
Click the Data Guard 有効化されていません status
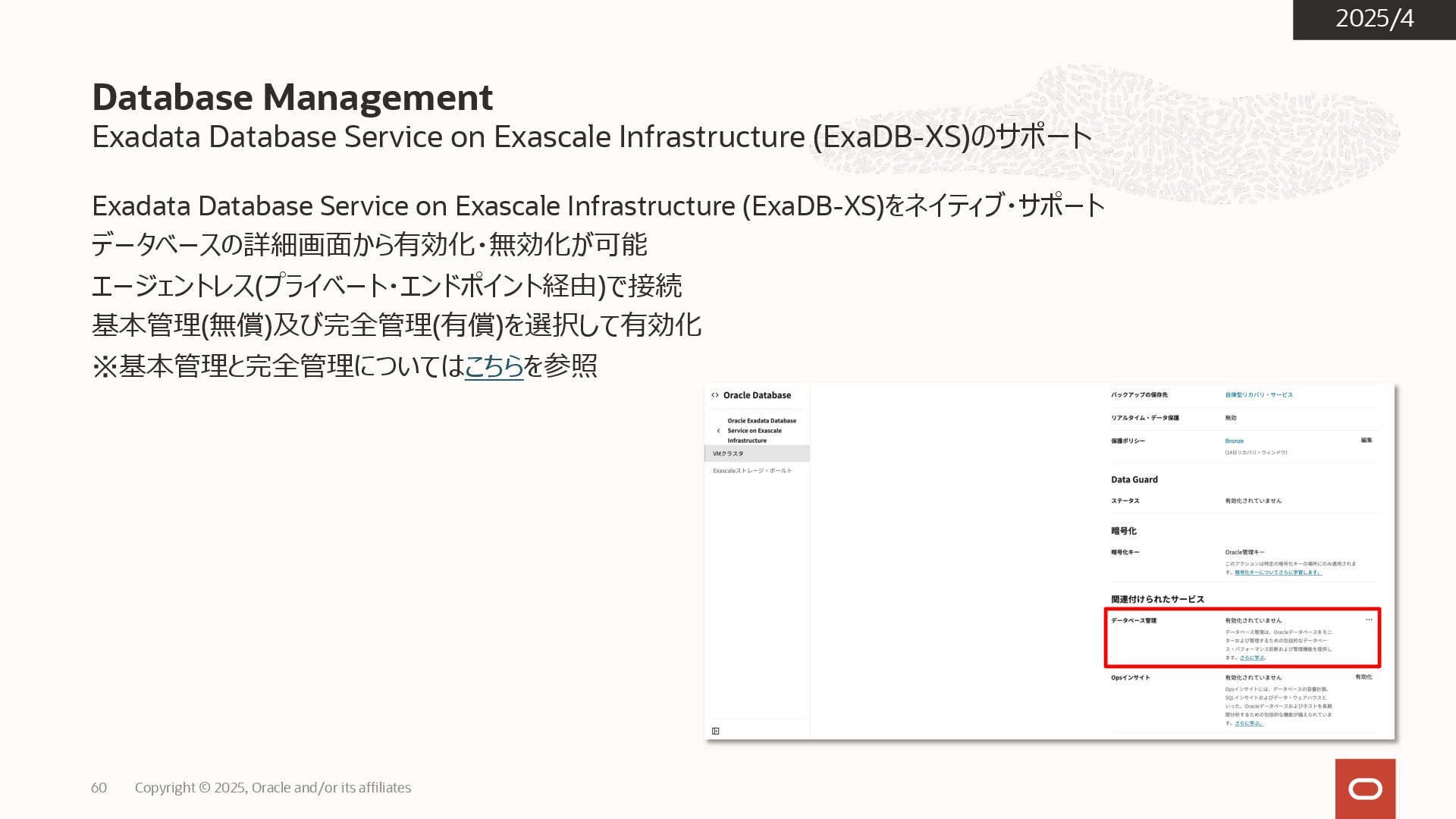pyautogui.click(x=1253, y=500)
